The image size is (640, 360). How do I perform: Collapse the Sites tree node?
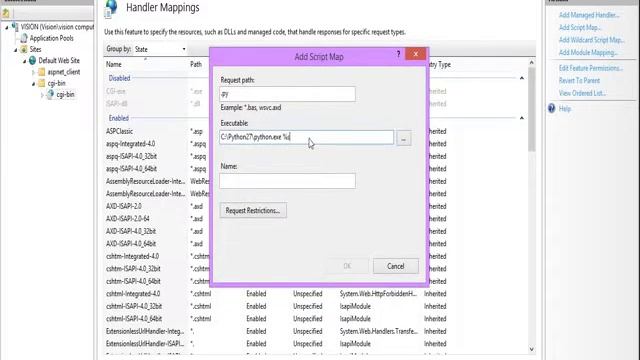[16, 50]
